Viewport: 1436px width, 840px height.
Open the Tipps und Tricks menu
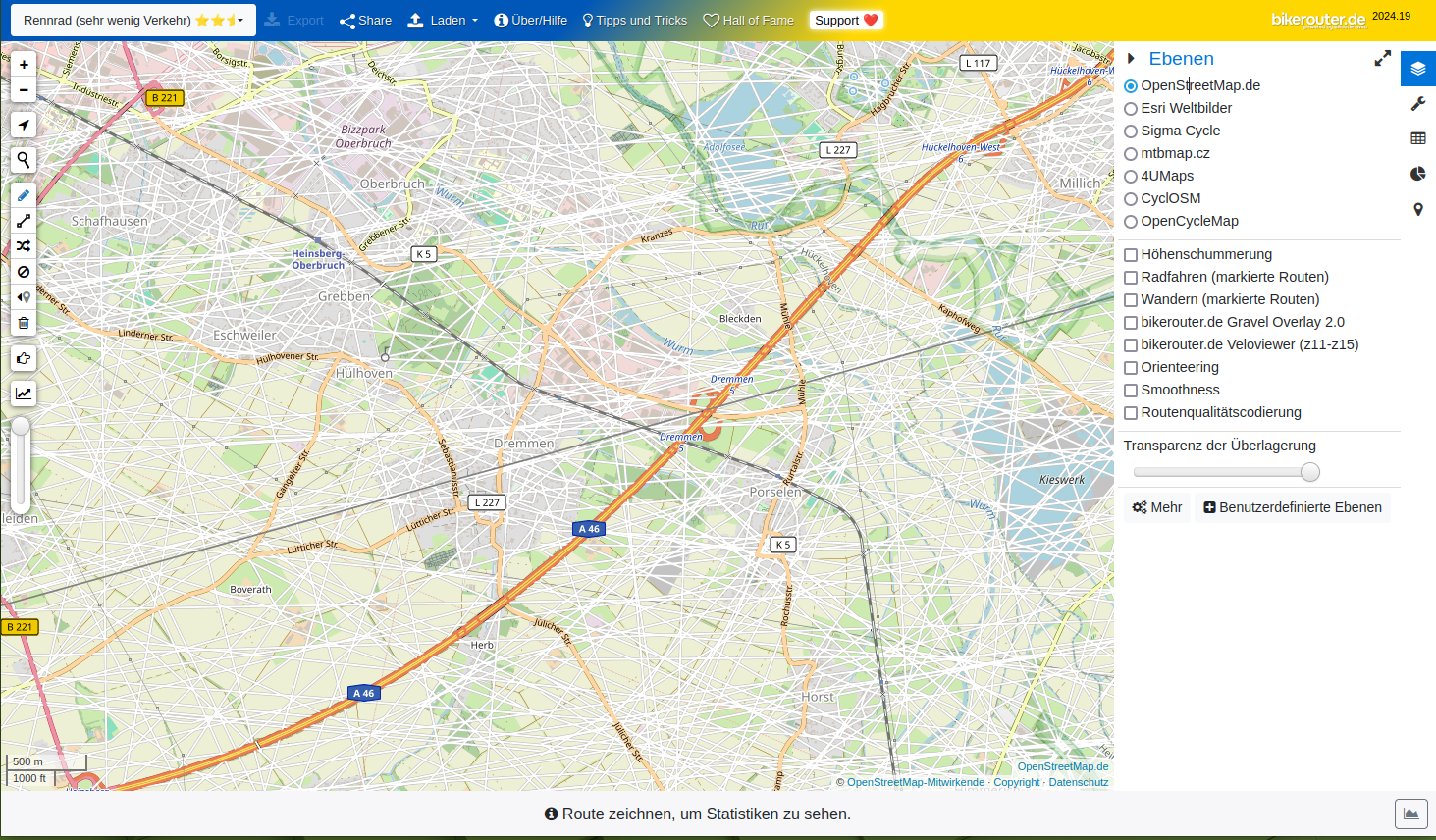[x=634, y=20]
